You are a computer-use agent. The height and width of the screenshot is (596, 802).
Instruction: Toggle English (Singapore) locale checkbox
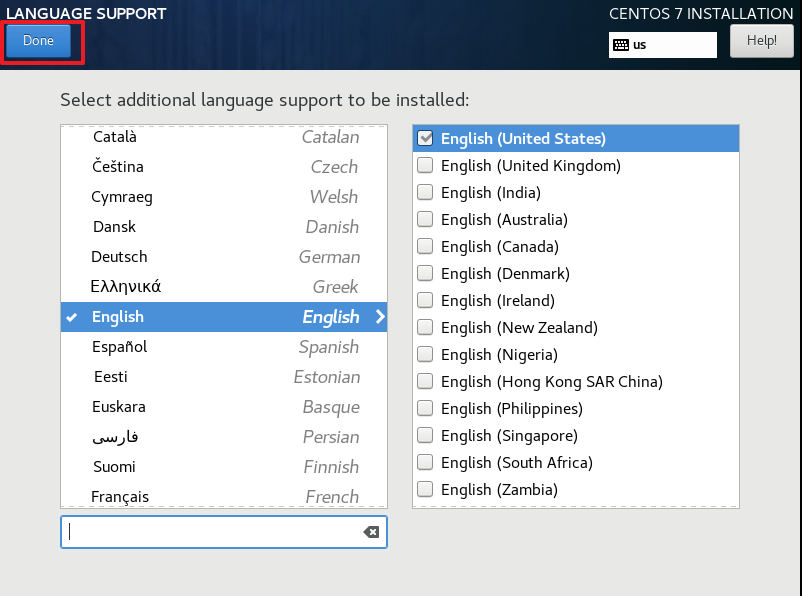[425, 435]
